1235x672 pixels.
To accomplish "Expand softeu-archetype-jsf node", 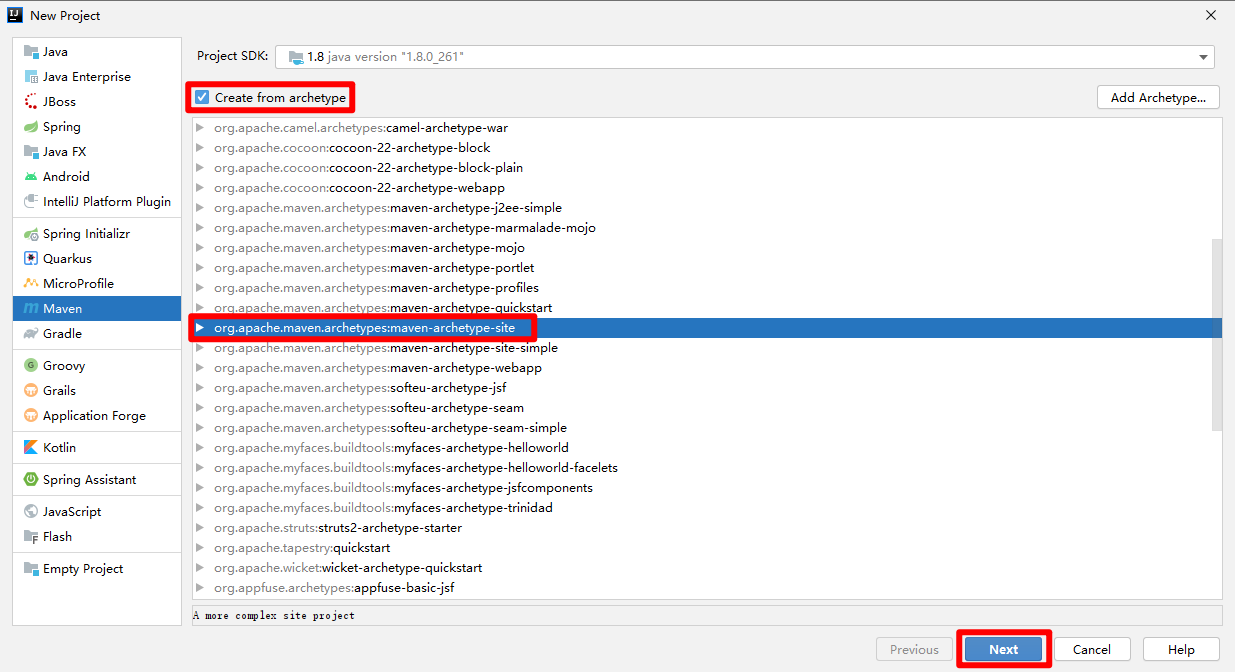I will coord(201,388).
